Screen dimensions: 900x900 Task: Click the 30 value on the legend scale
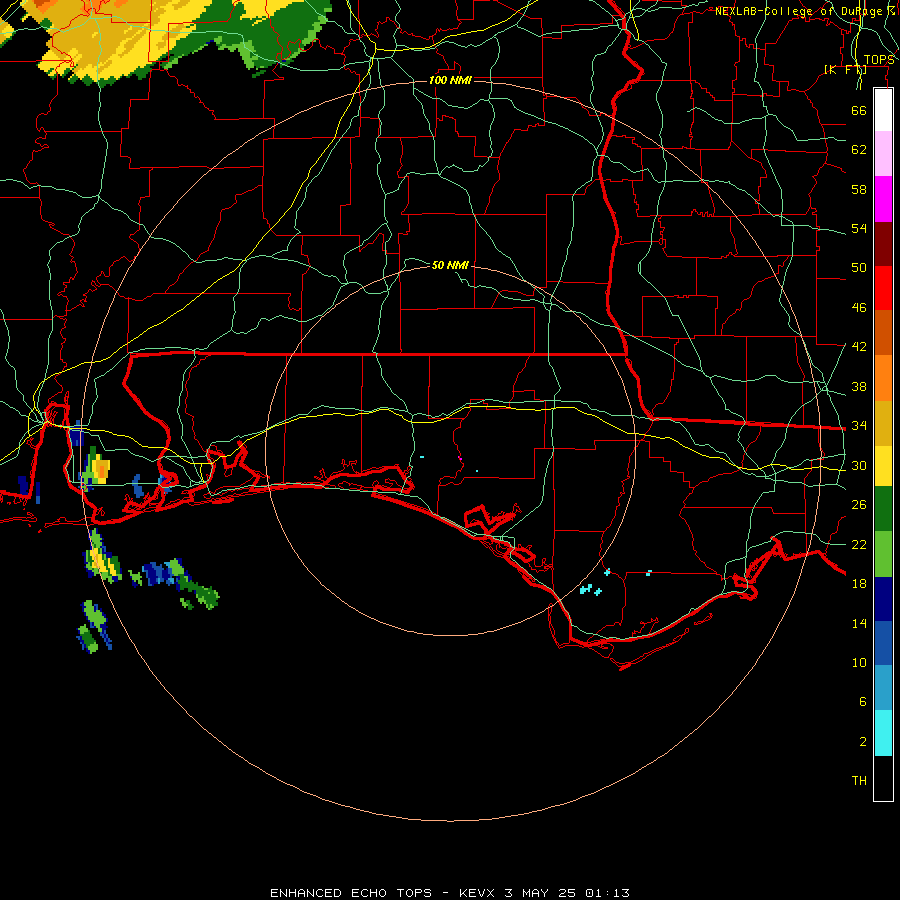click(x=859, y=465)
